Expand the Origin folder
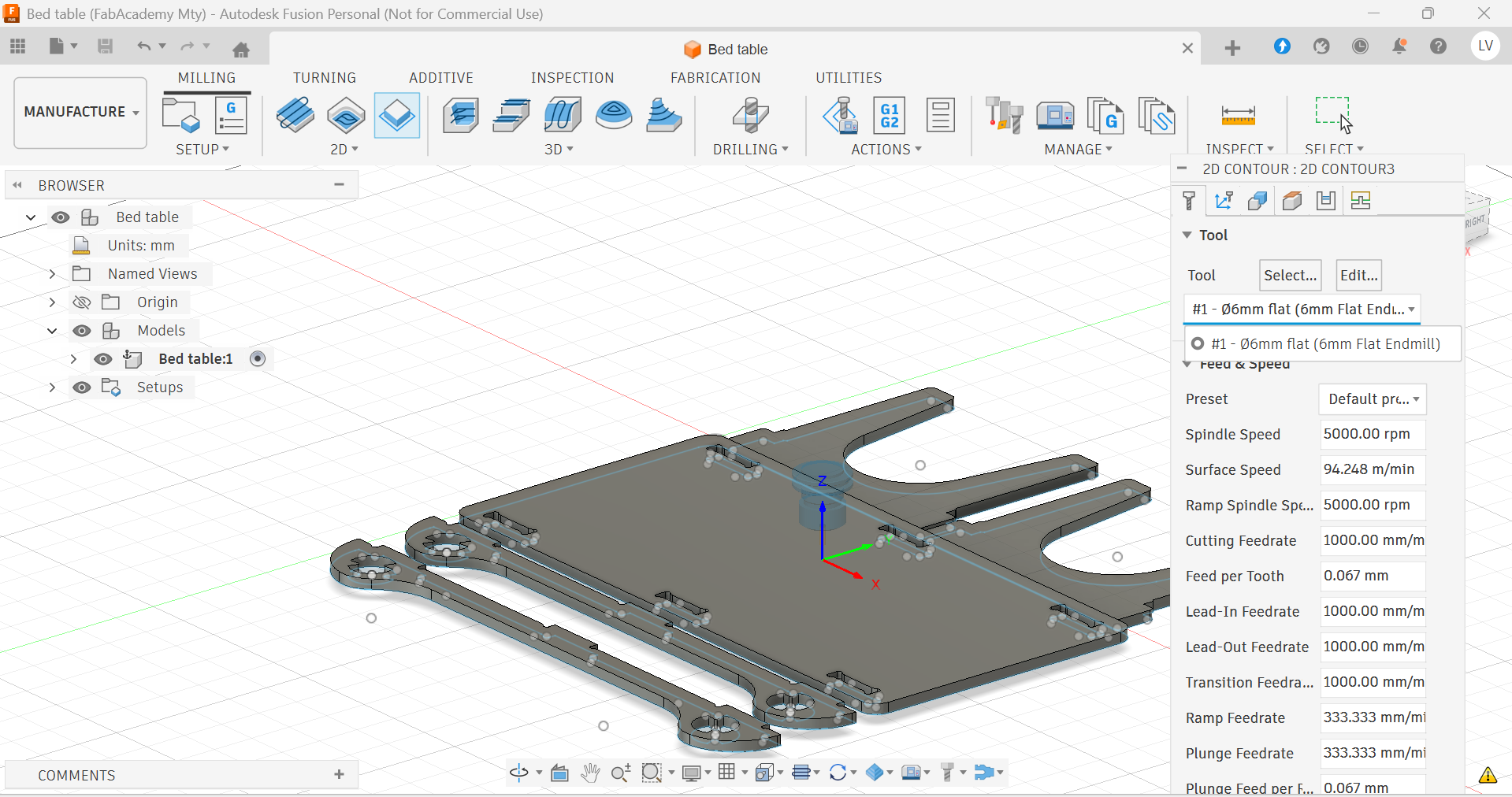The width and height of the screenshot is (1512, 797). pyautogui.click(x=52, y=302)
